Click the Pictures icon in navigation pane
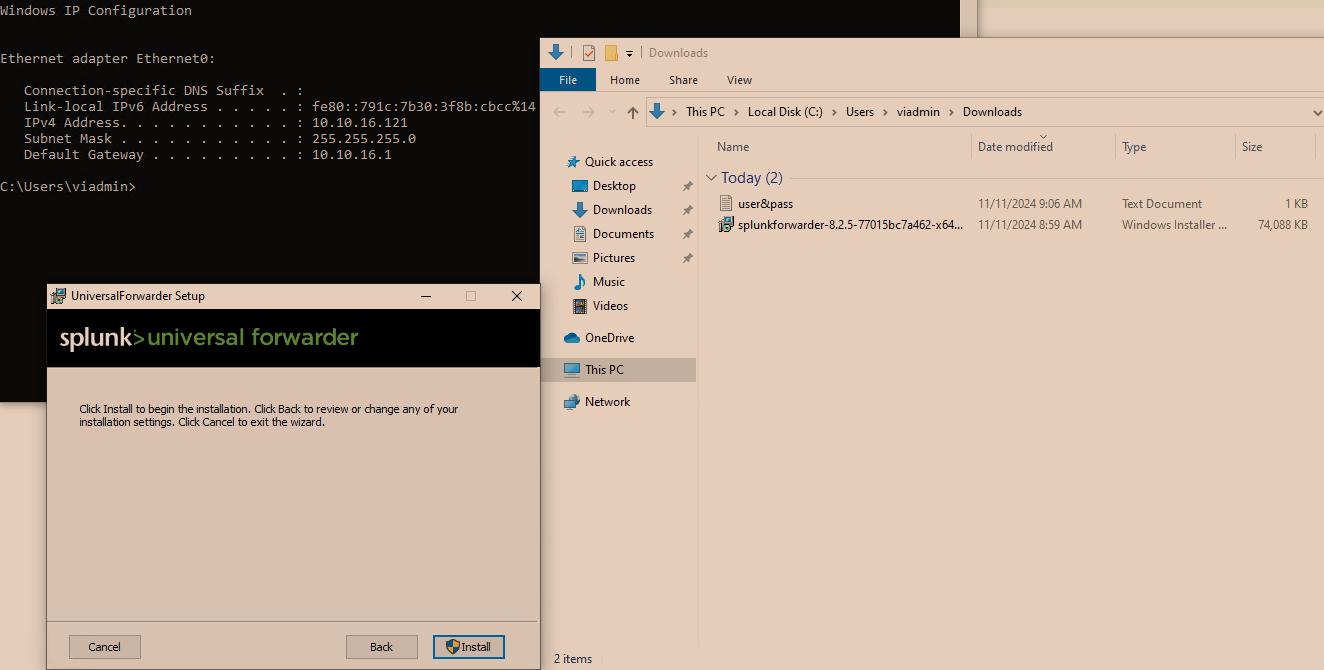This screenshot has height=670, width=1324. [x=580, y=258]
